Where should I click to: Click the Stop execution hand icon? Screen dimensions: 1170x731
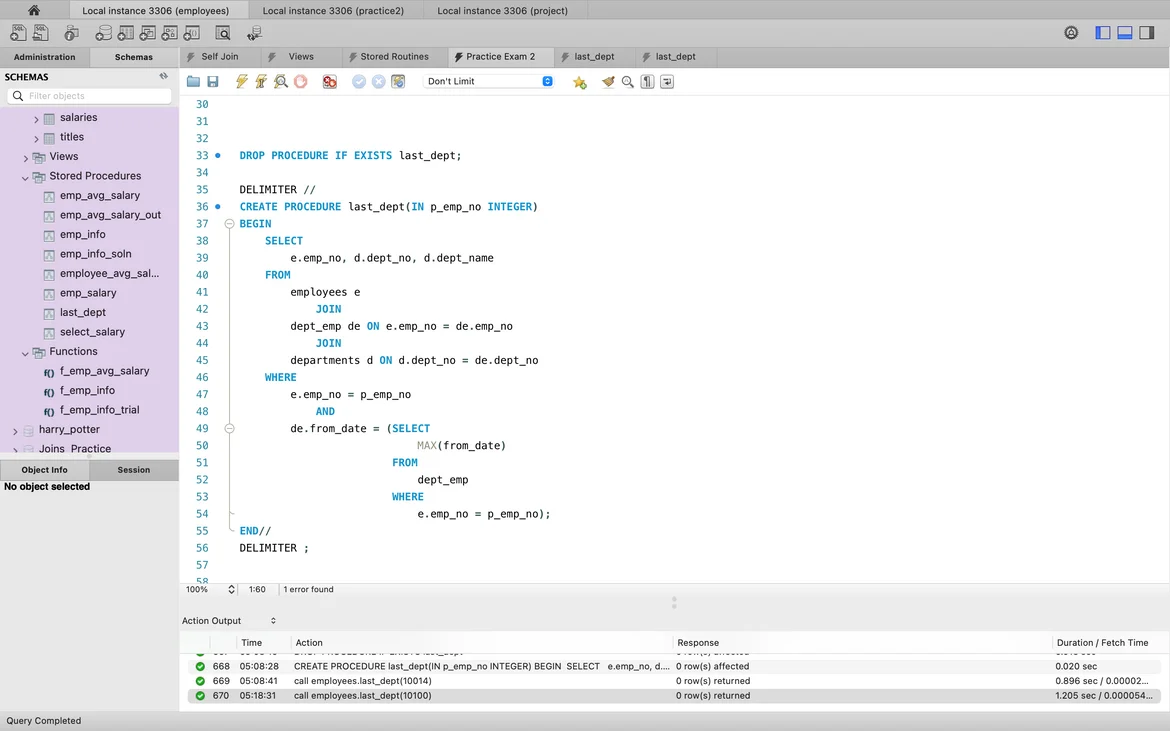pyautogui.click(x=300, y=82)
